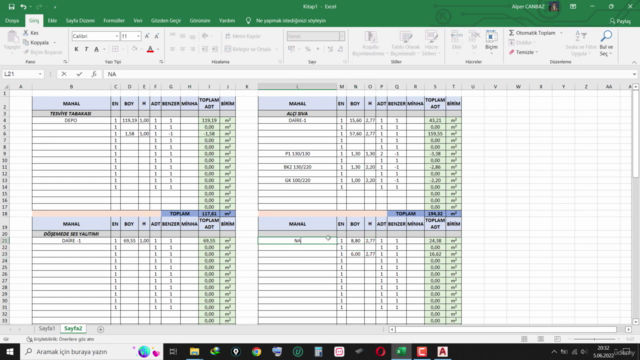This screenshot has width=640, height=360.
Task: Adjust the zoom slider in status bar
Action: (595, 339)
